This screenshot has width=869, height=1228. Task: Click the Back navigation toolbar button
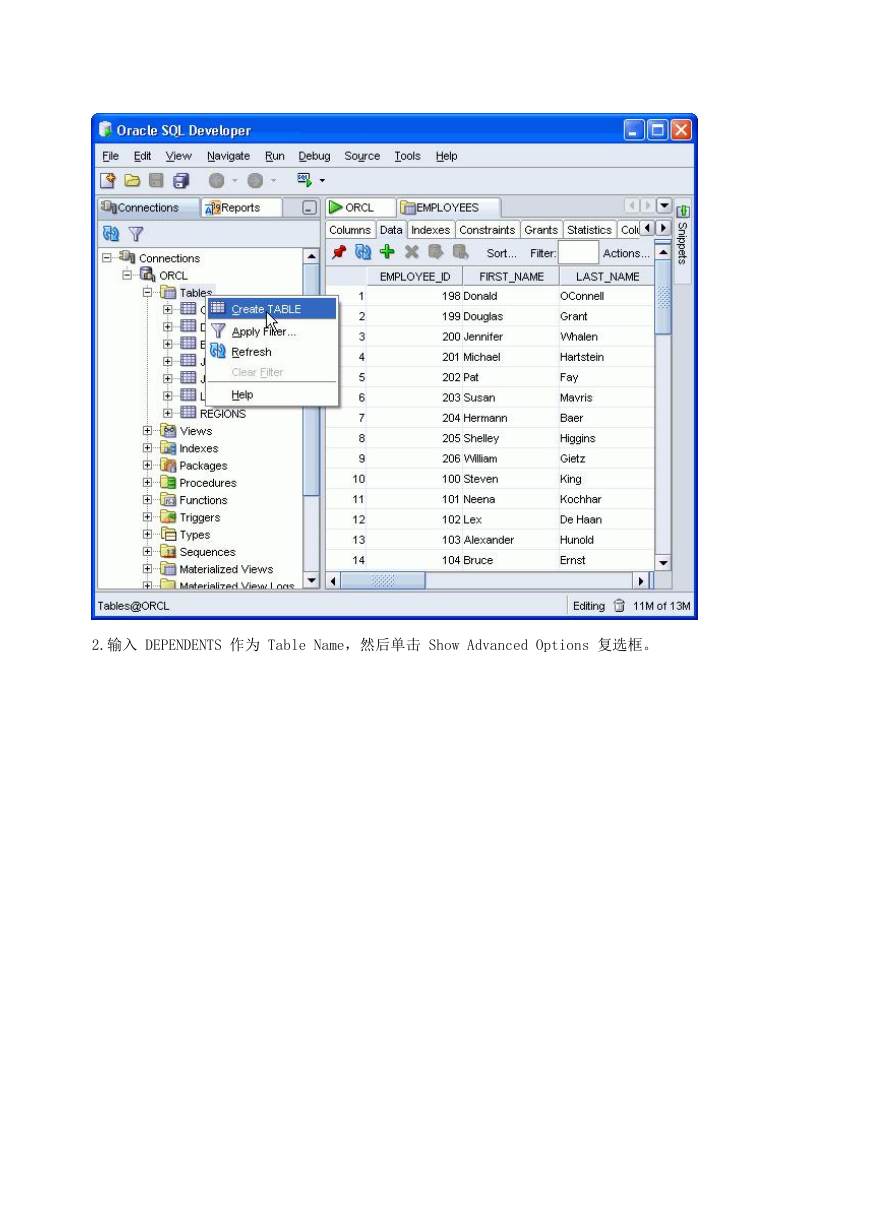click(216, 181)
